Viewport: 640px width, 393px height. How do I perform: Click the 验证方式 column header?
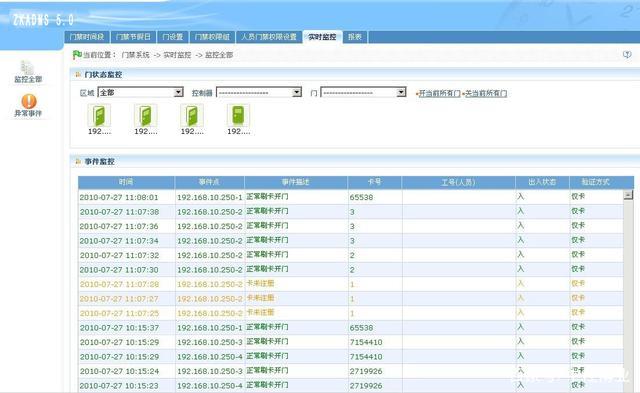[596, 182]
